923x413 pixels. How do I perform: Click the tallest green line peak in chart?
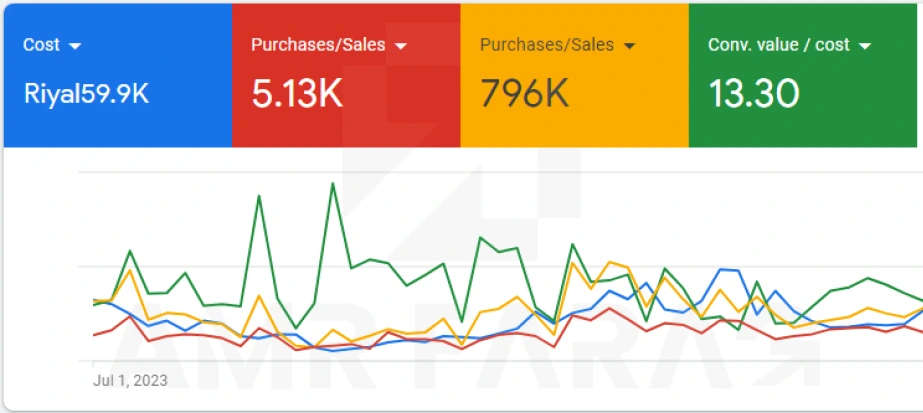click(333, 184)
